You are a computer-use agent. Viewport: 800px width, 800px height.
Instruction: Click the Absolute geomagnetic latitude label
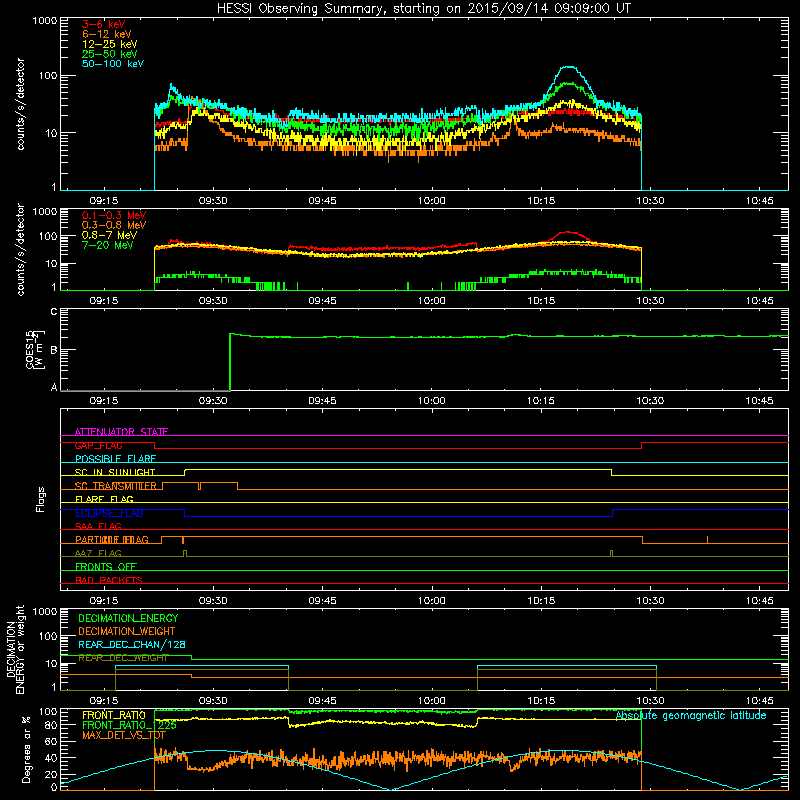pyautogui.click(x=691, y=715)
